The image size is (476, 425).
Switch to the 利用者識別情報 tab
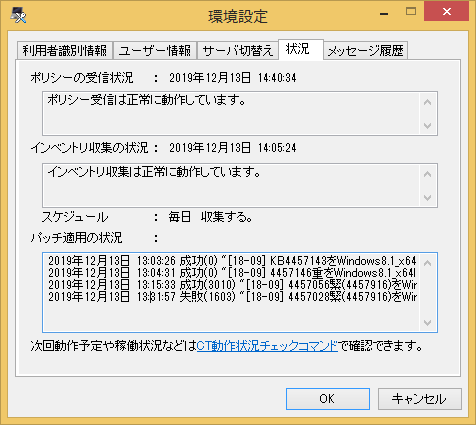click(x=65, y=51)
